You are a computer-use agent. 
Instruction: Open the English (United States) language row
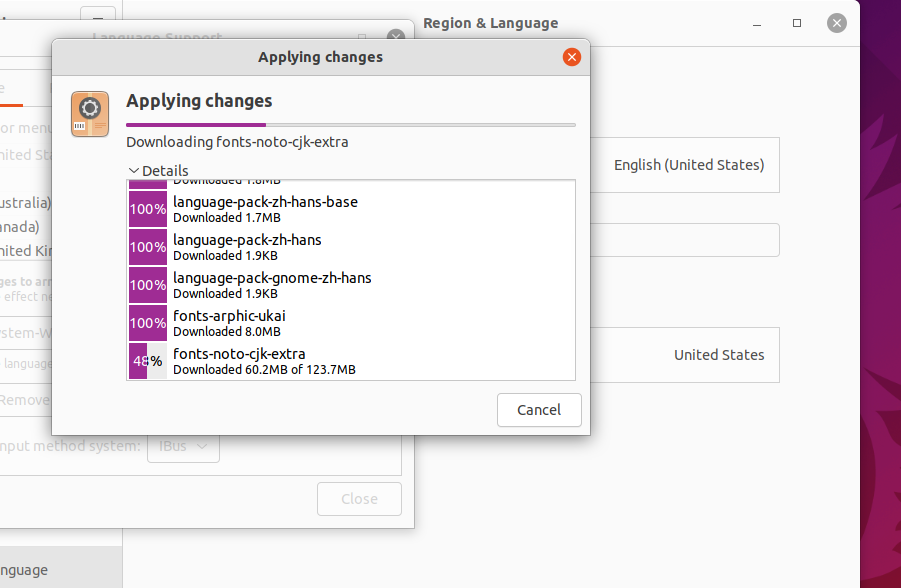point(684,165)
